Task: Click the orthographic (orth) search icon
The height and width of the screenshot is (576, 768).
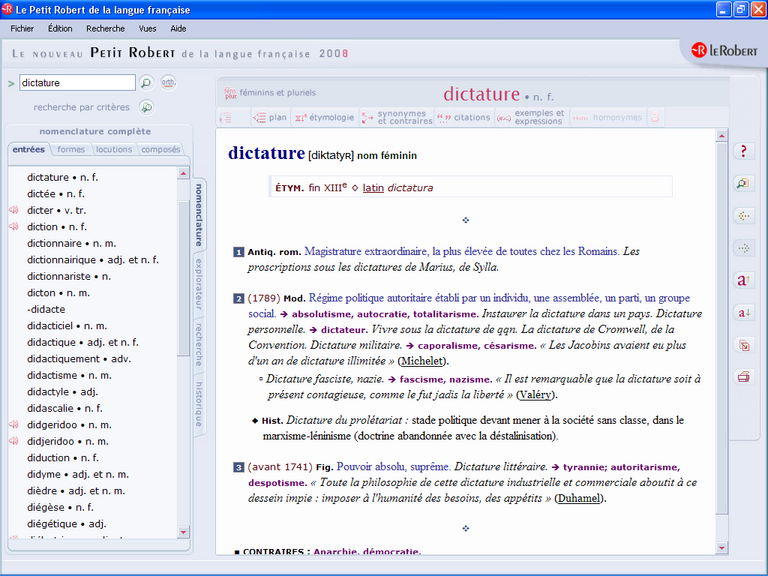Action: [x=168, y=82]
